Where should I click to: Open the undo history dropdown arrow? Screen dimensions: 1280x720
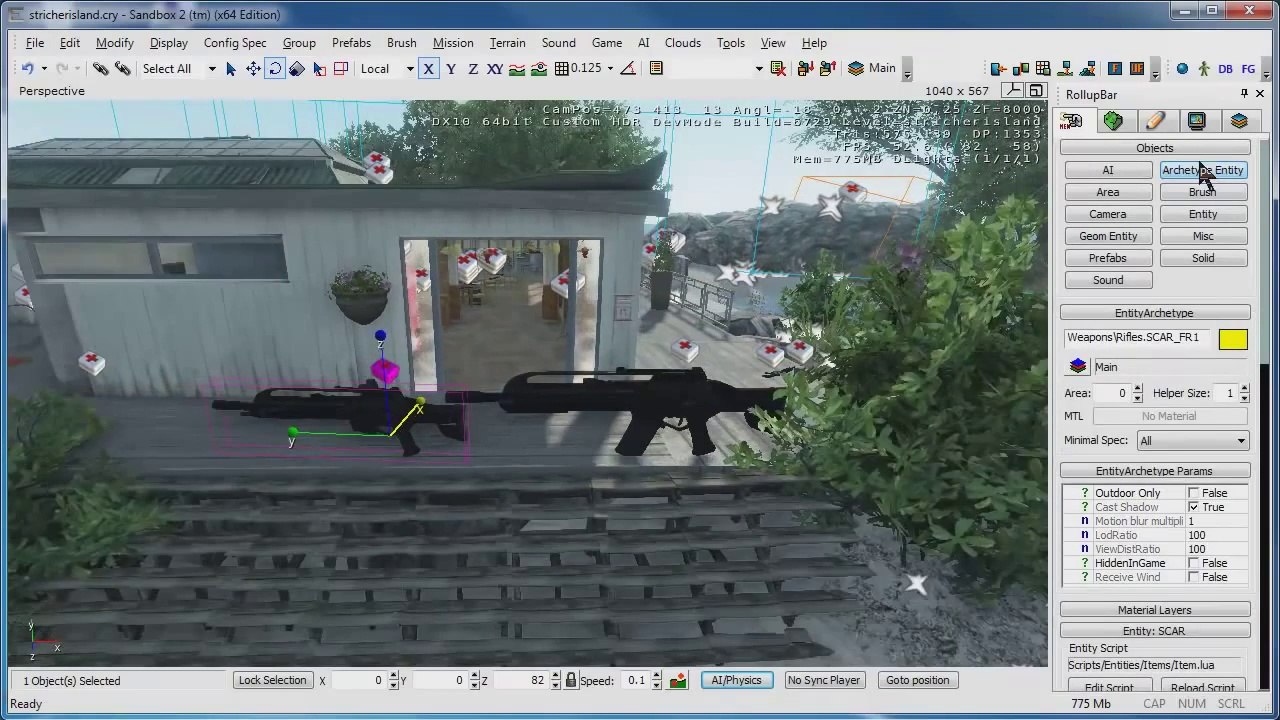(44, 69)
